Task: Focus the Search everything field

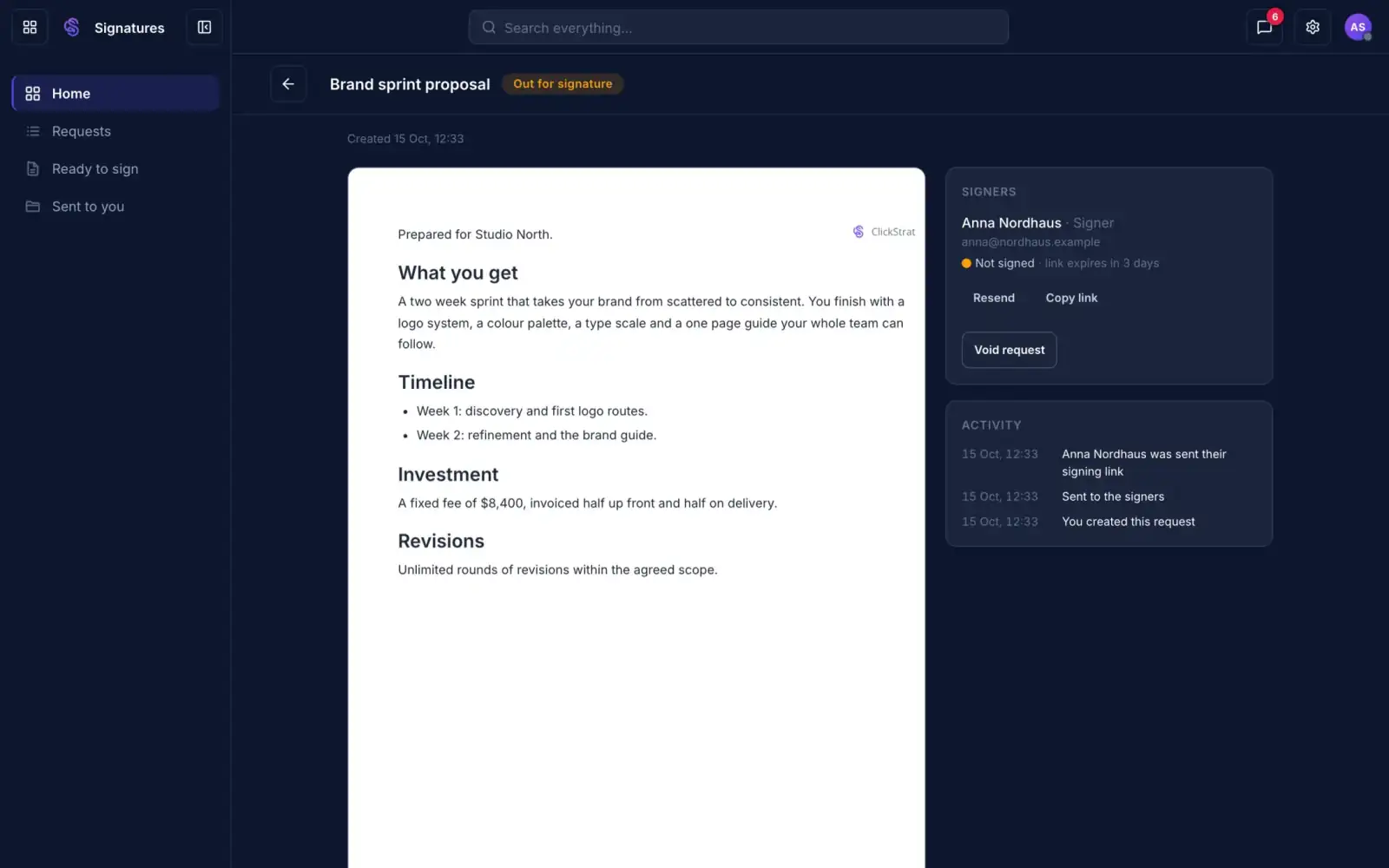Action: pyautogui.click(x=739, y=27)
